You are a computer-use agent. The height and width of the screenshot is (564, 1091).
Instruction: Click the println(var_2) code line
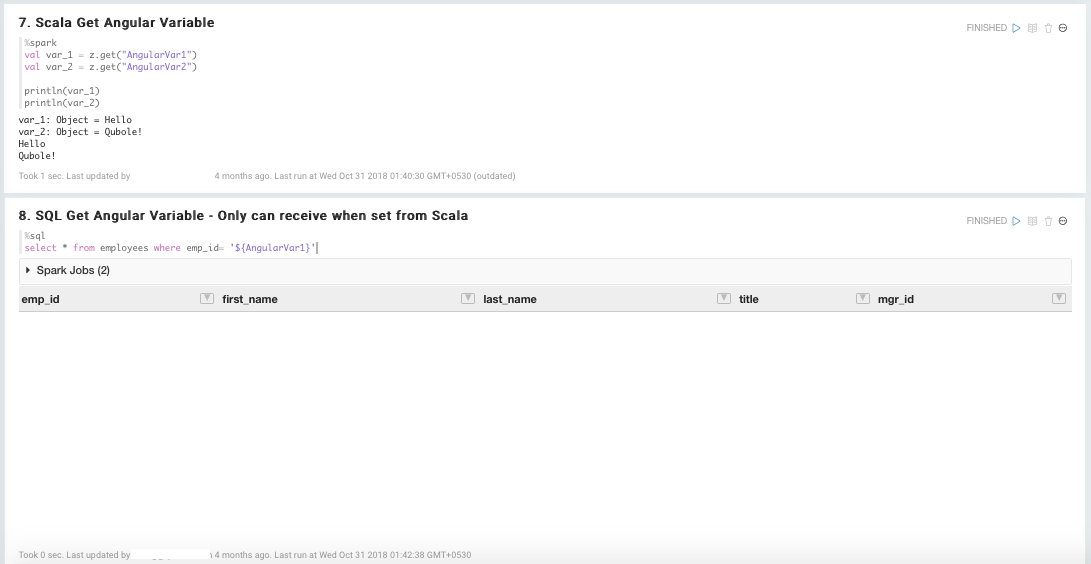pyautogui.click(x=62, y=103)
